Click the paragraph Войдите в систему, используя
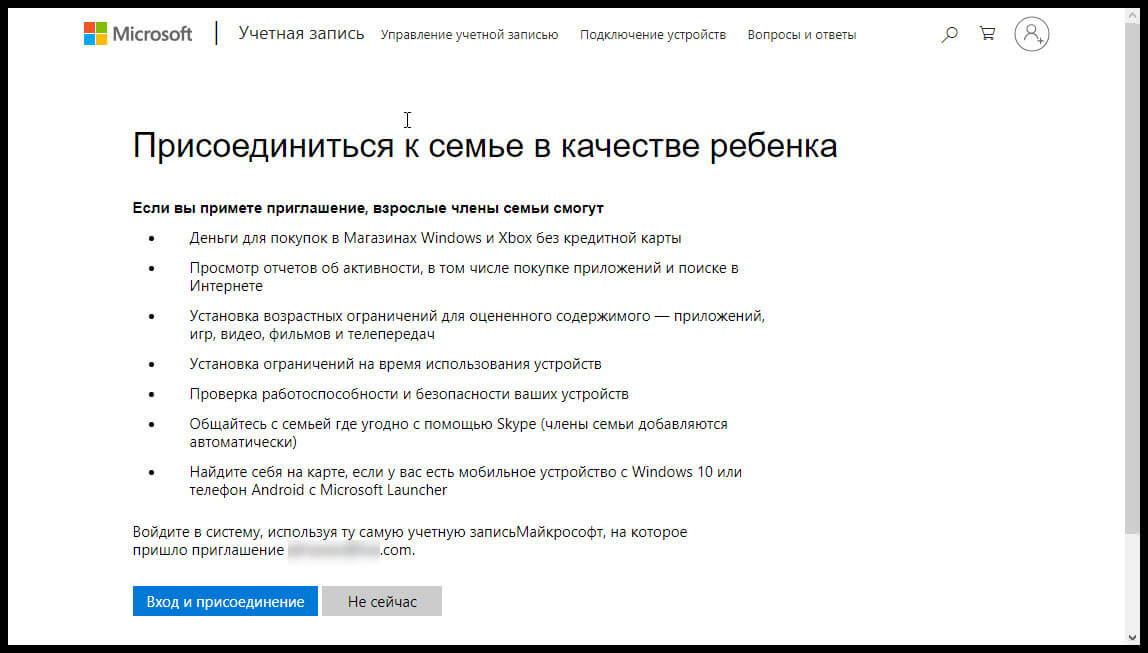 410,541
